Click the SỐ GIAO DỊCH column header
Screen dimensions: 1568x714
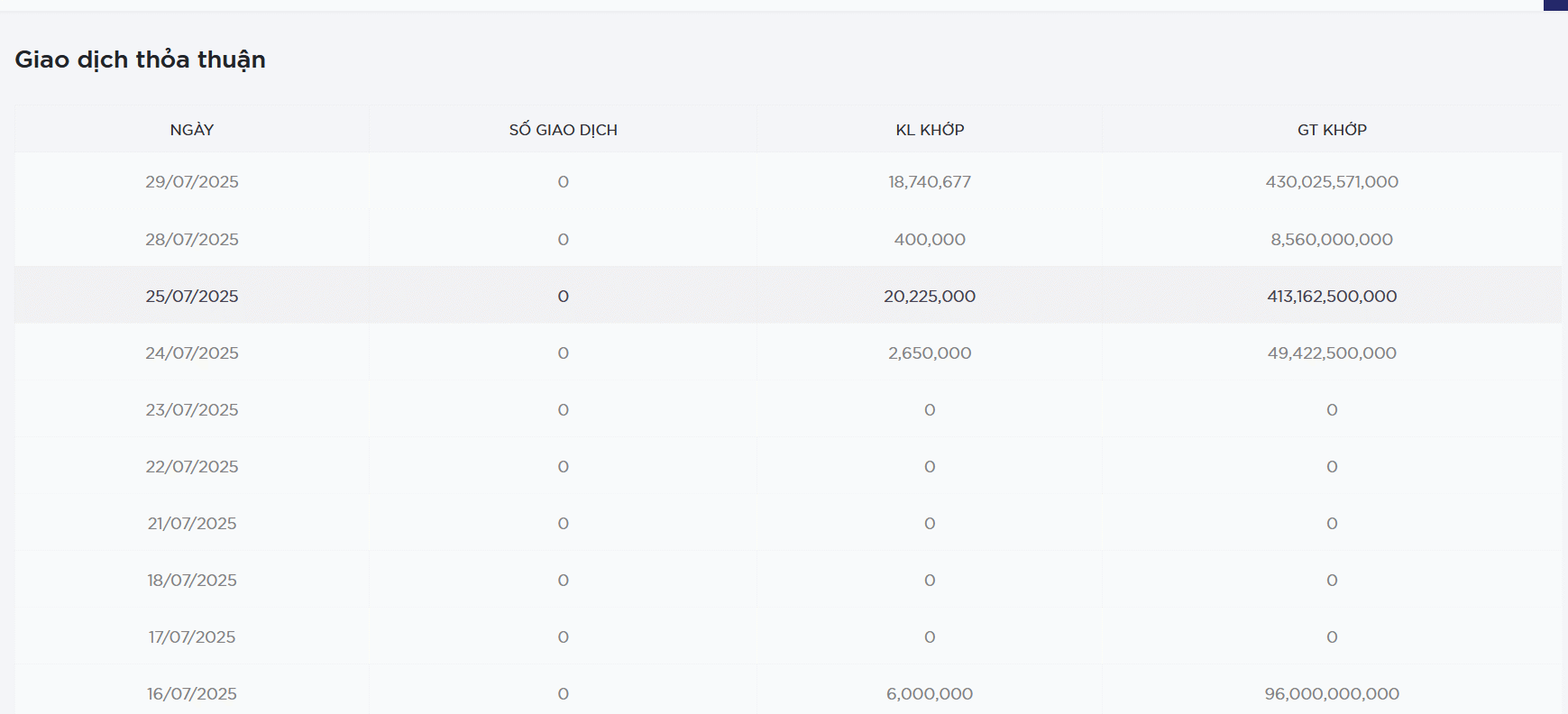point(563,130)
